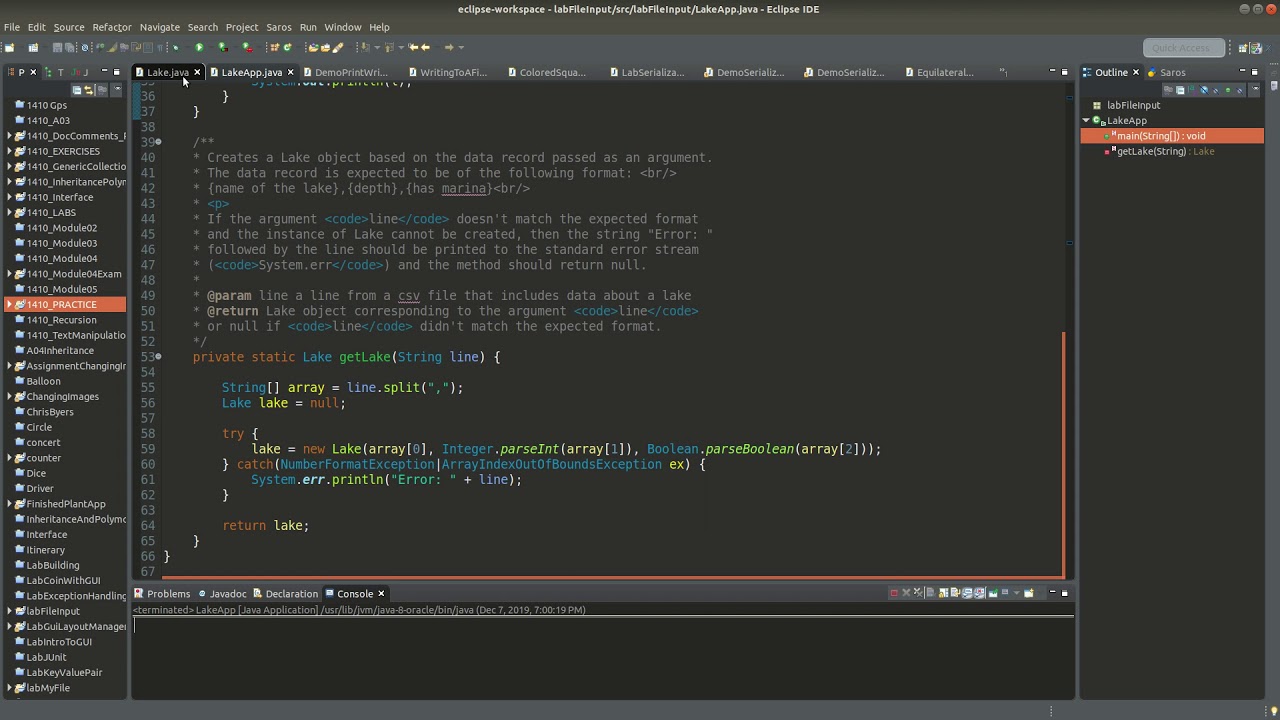Expand the counter project
Viewport: 1280px width, 720px height.
click(10, 458)
